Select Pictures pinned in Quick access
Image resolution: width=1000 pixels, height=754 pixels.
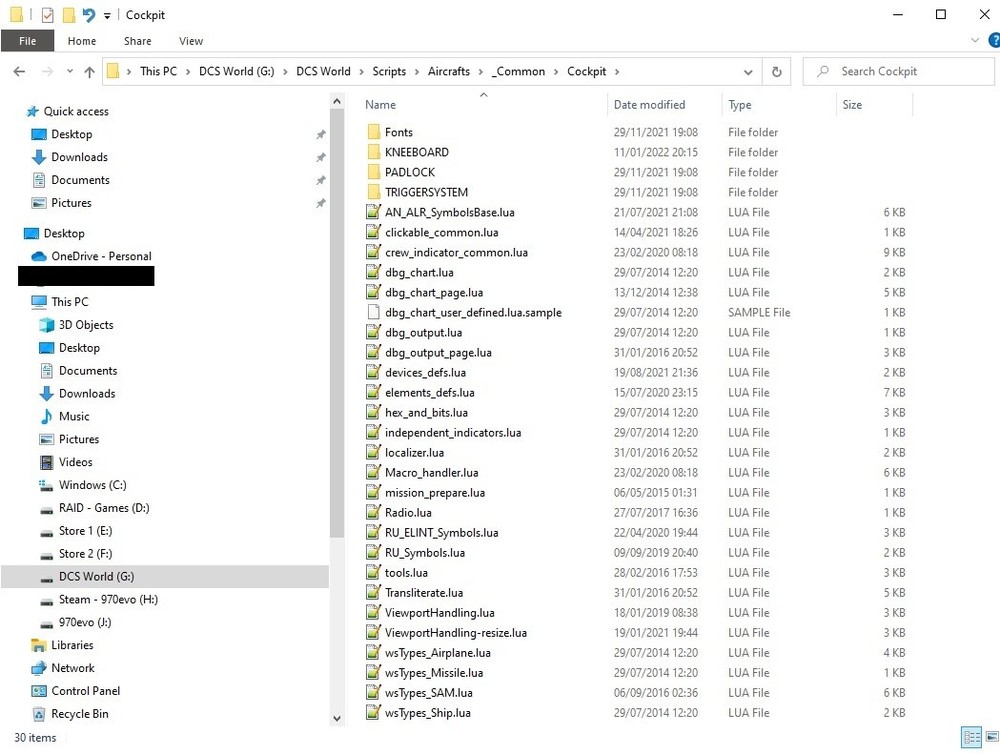pyautogui.click(x=71, y=203)
